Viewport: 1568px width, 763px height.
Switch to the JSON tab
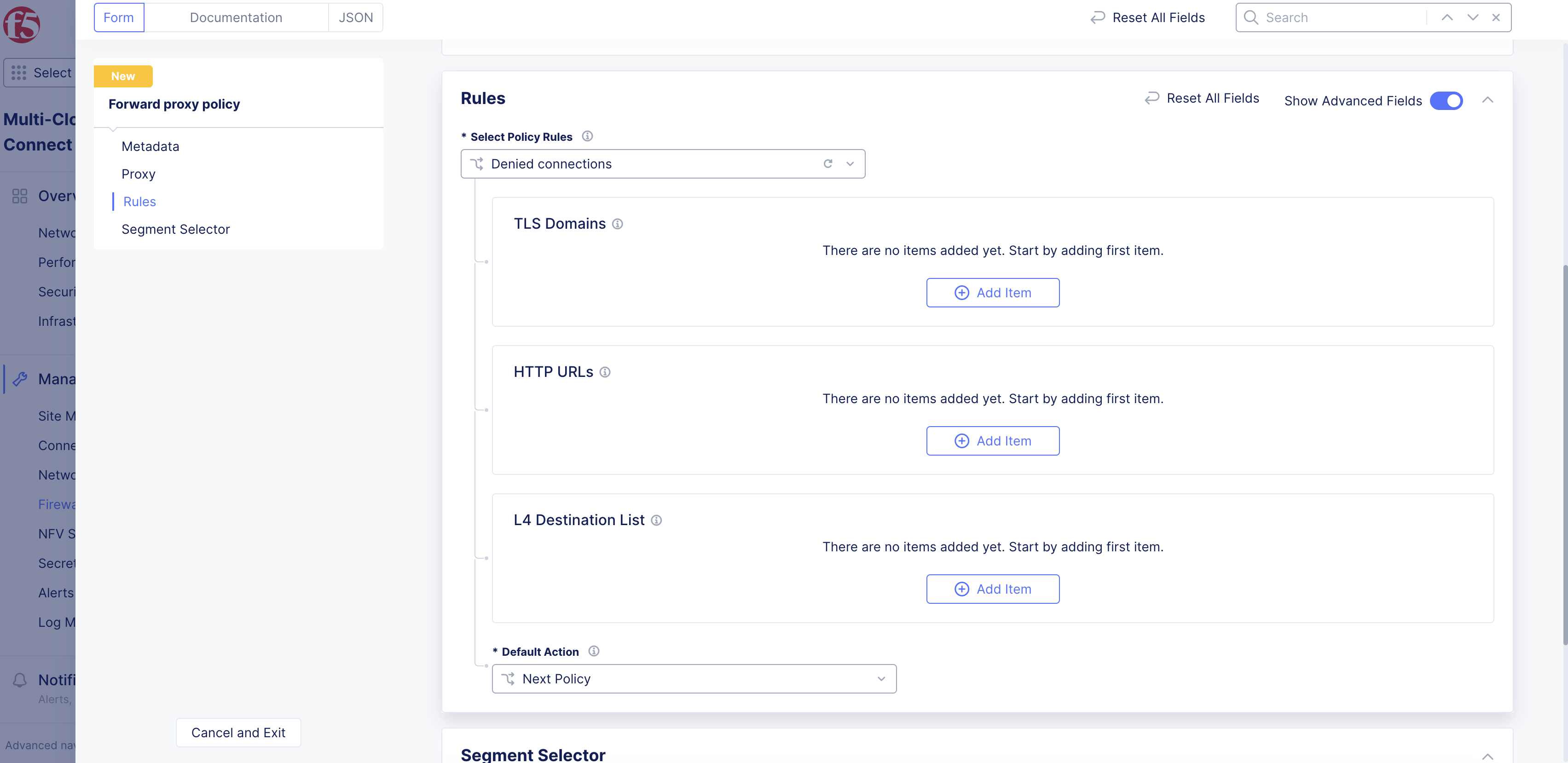[x=355, y=17]
